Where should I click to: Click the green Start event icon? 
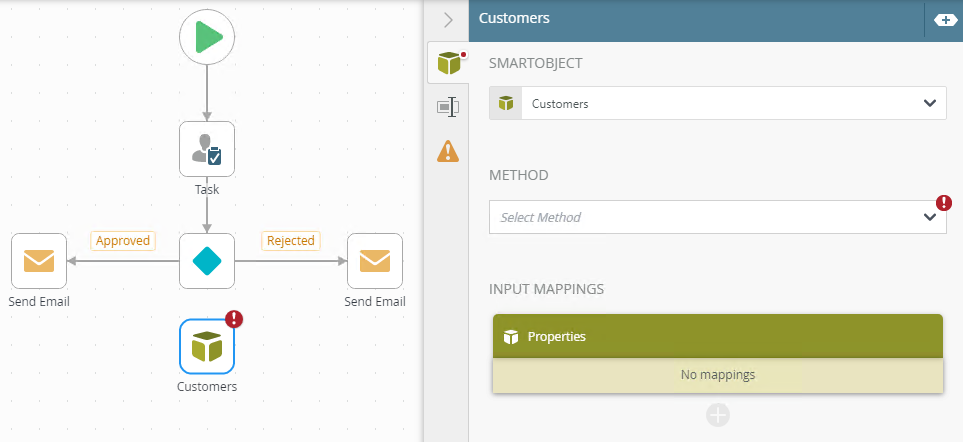pyautogui.click(x=207, y=37)
